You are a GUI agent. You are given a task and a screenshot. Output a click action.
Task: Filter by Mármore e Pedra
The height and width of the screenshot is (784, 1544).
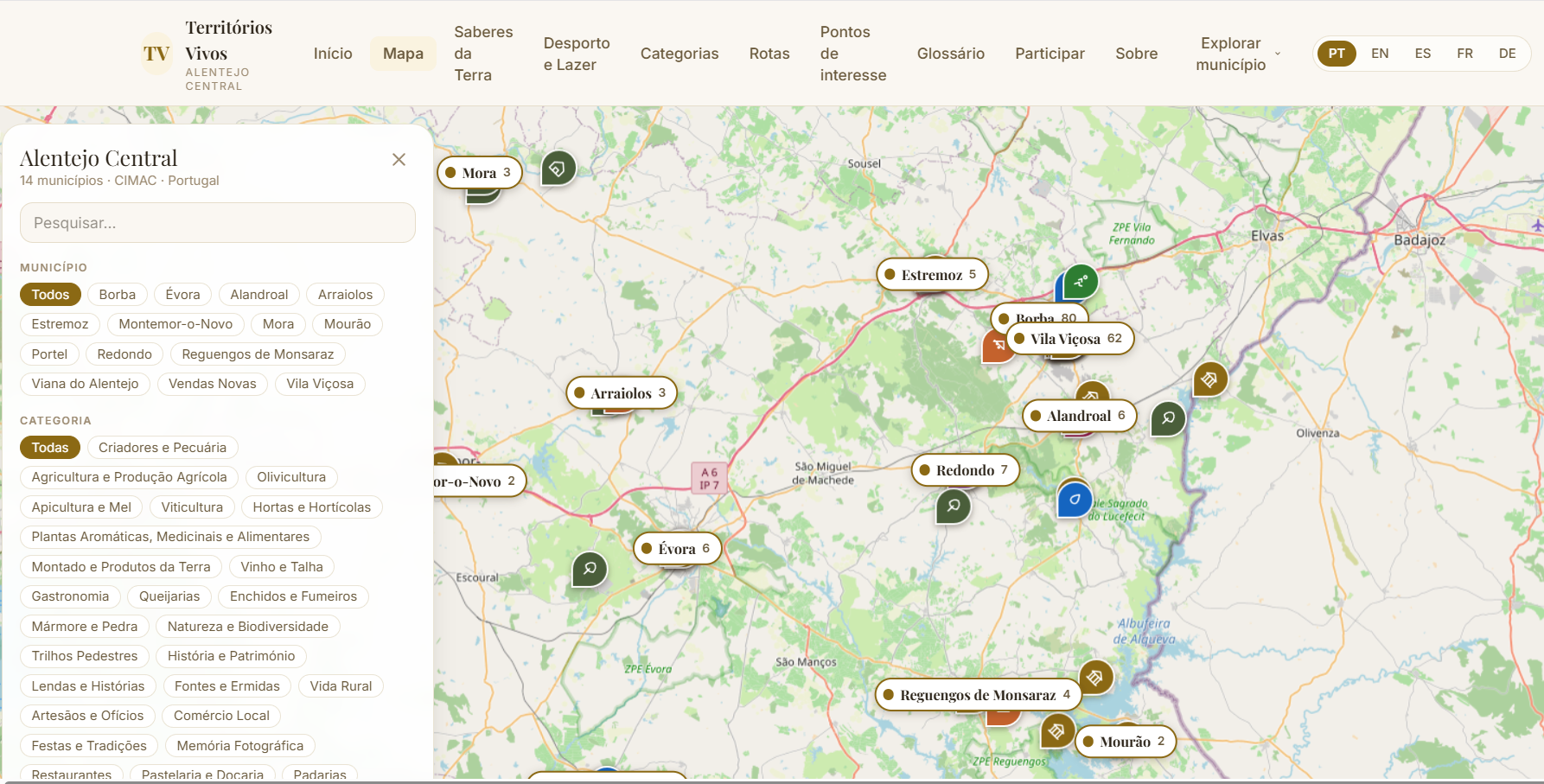tap(85, 627)
